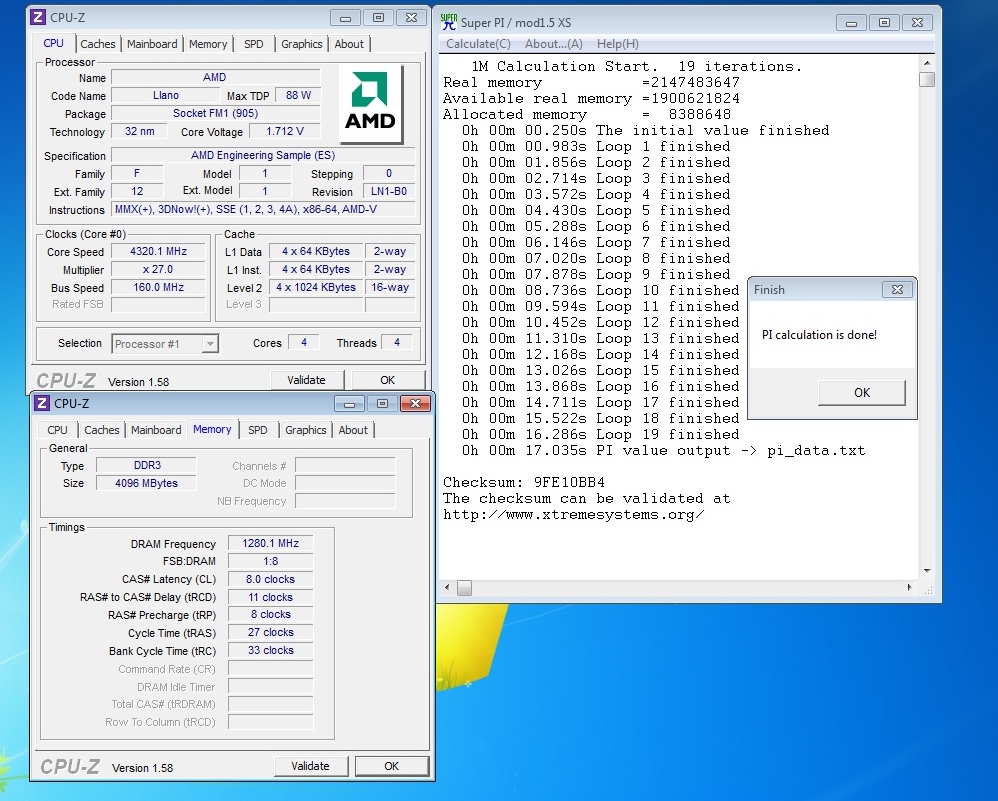998x801 pixels.
Task: Click the Cycle Time (tRAS) value 27 clocks
Action: click(271, 632)
